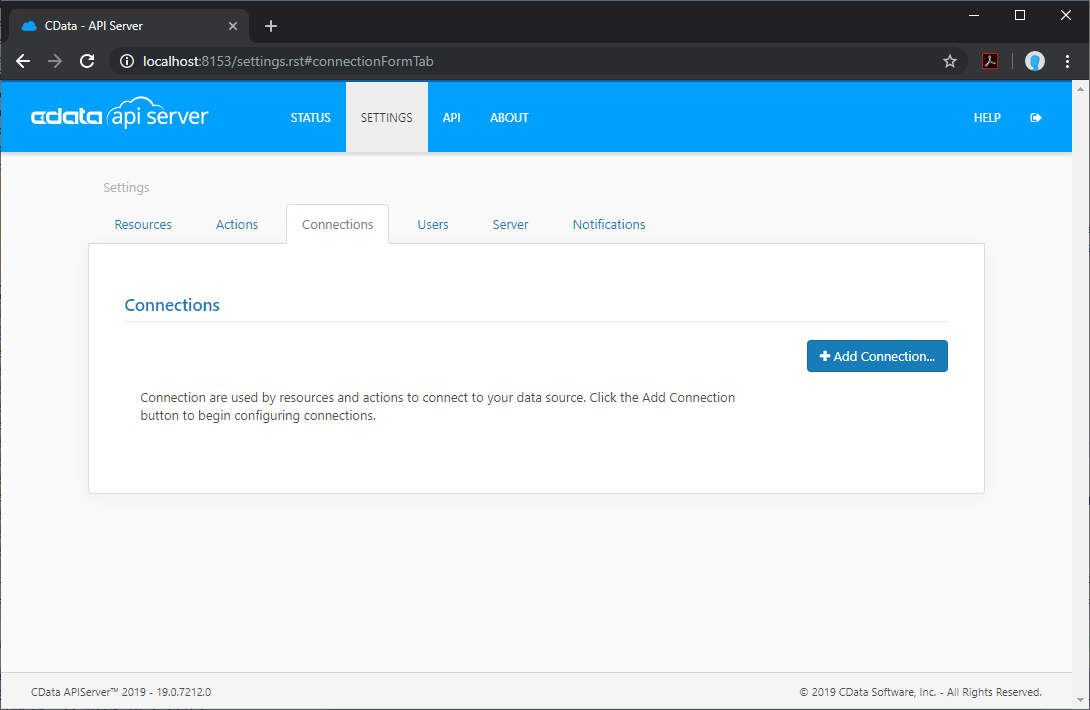Click the Add Connection button
This screenshot has width=1090, height=710.
coord(877,356)
